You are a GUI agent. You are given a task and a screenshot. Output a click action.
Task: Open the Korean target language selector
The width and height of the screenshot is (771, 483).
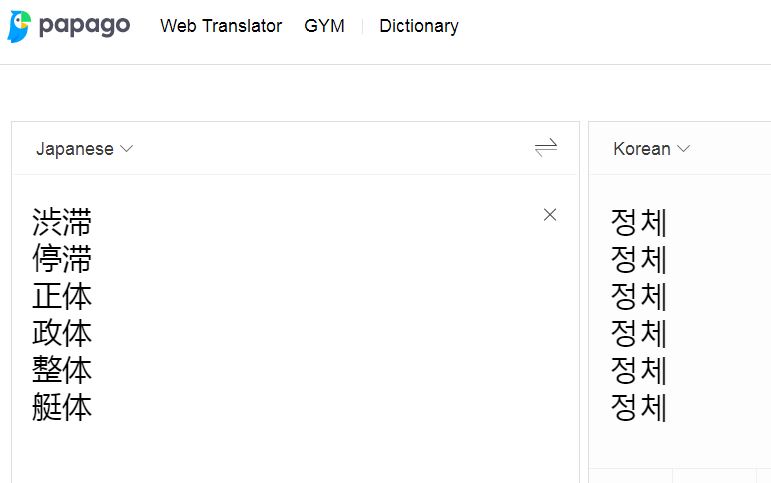(x=651, y=149)
